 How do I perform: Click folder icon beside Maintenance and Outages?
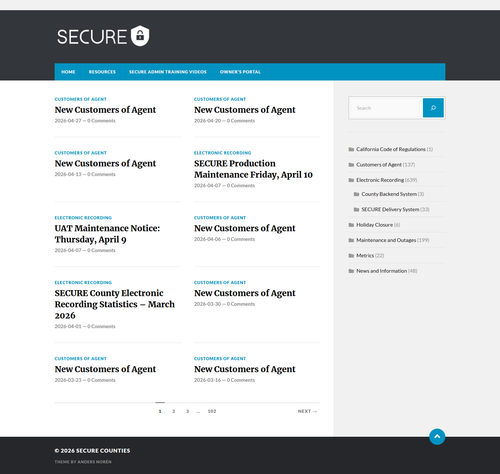pyautogui.click(x=351, y=240)
